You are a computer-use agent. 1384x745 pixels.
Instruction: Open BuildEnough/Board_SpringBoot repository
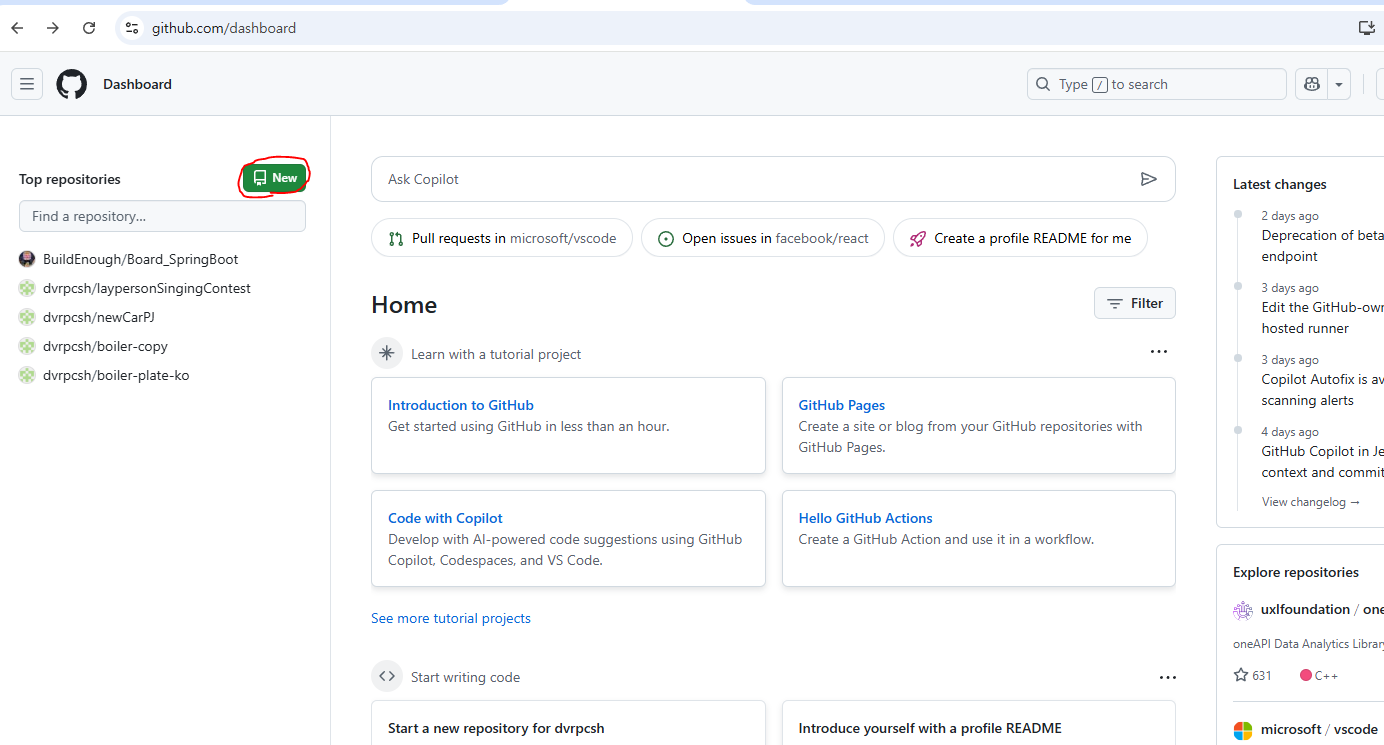point(140,259)
